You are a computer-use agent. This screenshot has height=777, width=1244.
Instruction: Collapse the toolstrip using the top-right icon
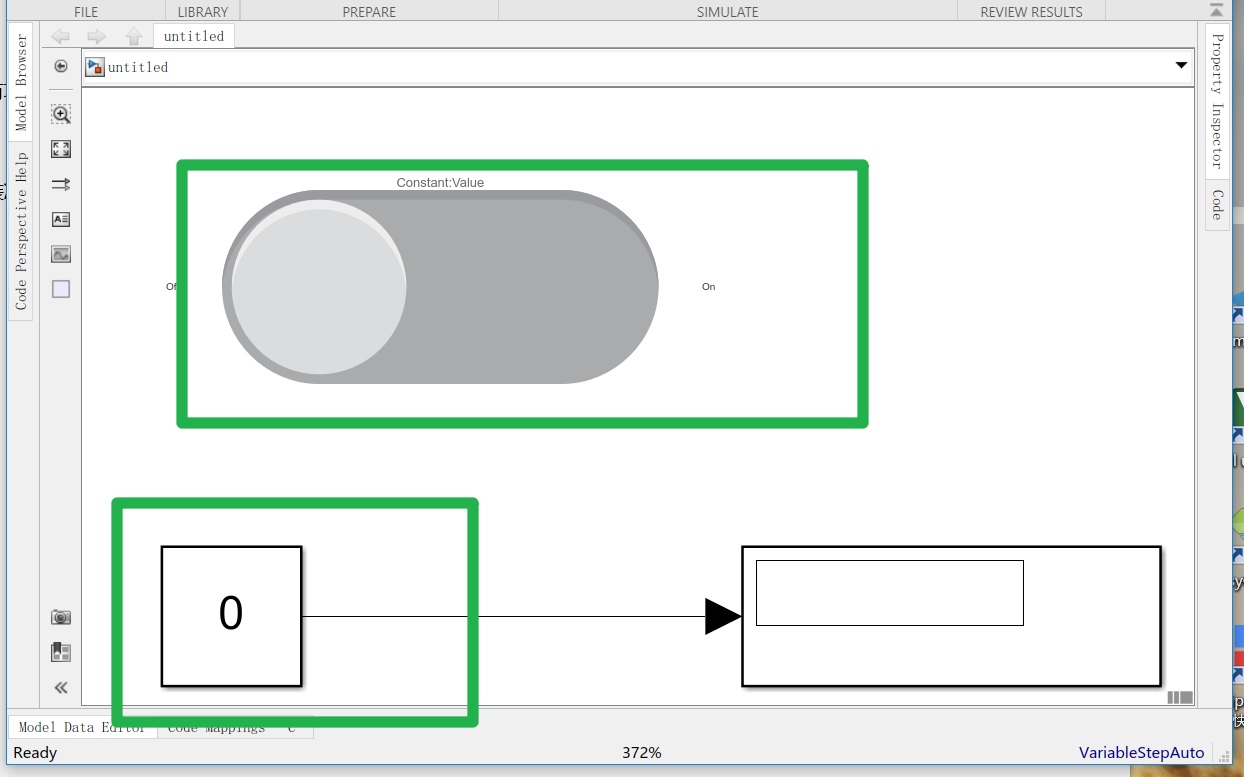pos(1216,11)
